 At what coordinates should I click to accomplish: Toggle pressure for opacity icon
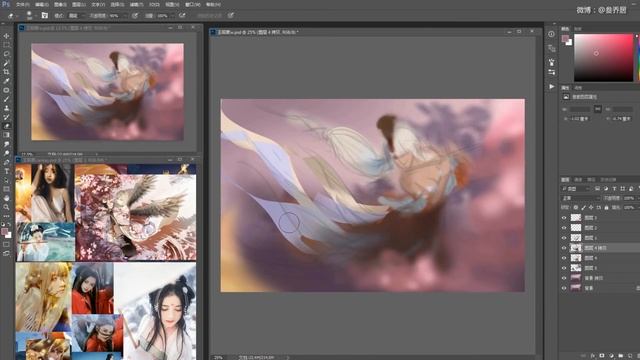pos(135,16)
